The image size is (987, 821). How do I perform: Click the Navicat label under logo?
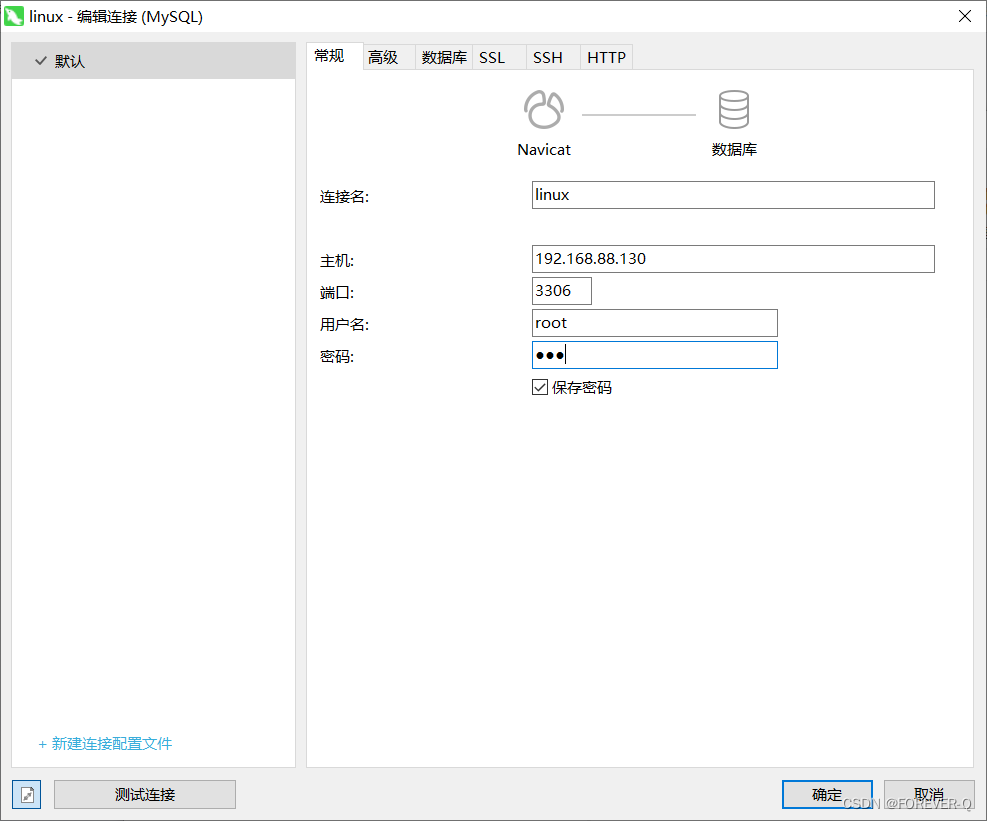tap(544, 150)
